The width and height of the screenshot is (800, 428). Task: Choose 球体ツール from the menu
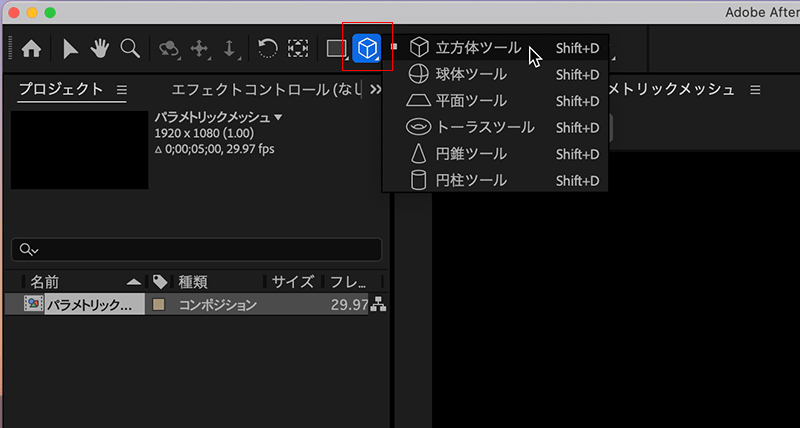(471, 74)
